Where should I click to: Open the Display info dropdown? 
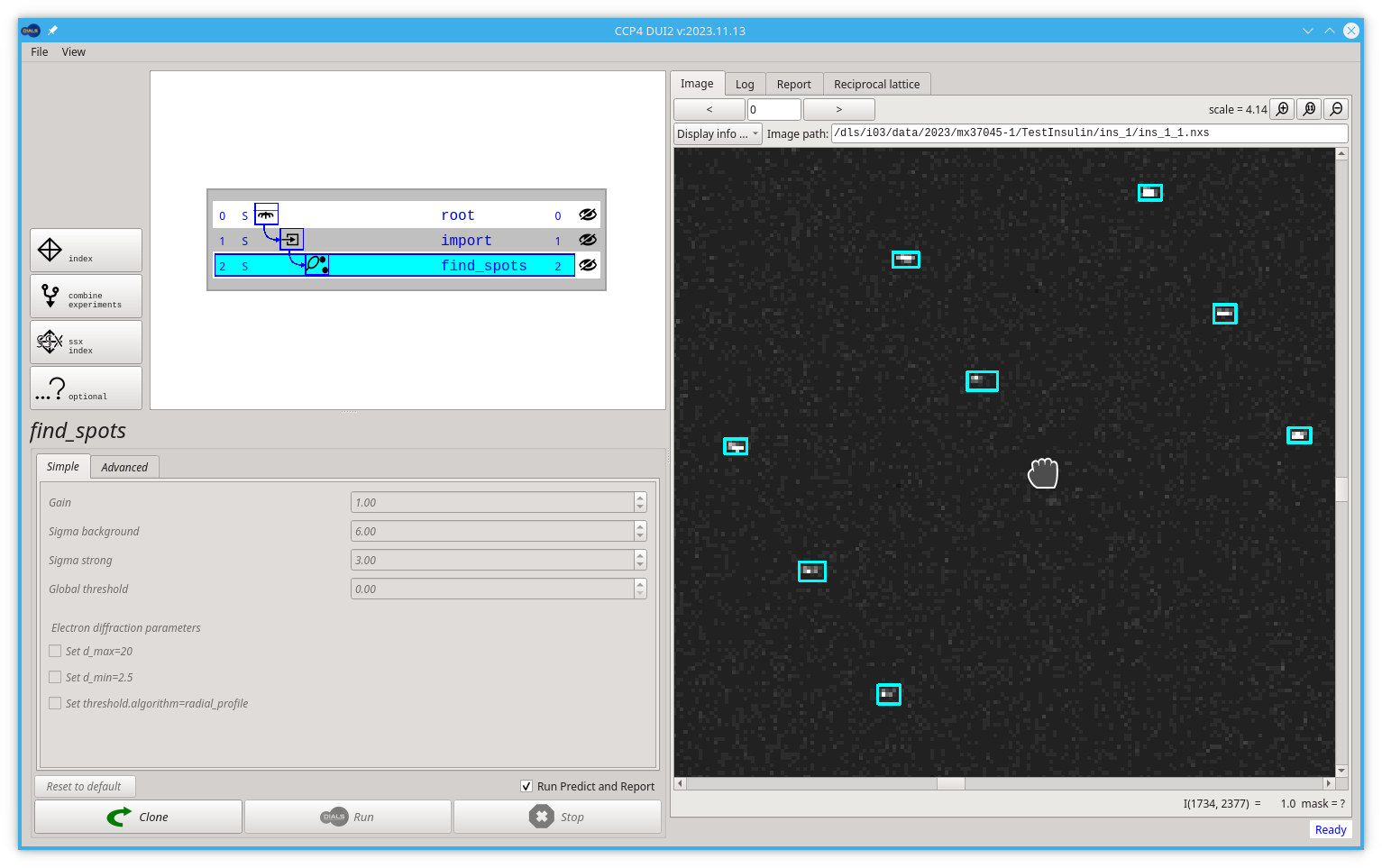718,133
